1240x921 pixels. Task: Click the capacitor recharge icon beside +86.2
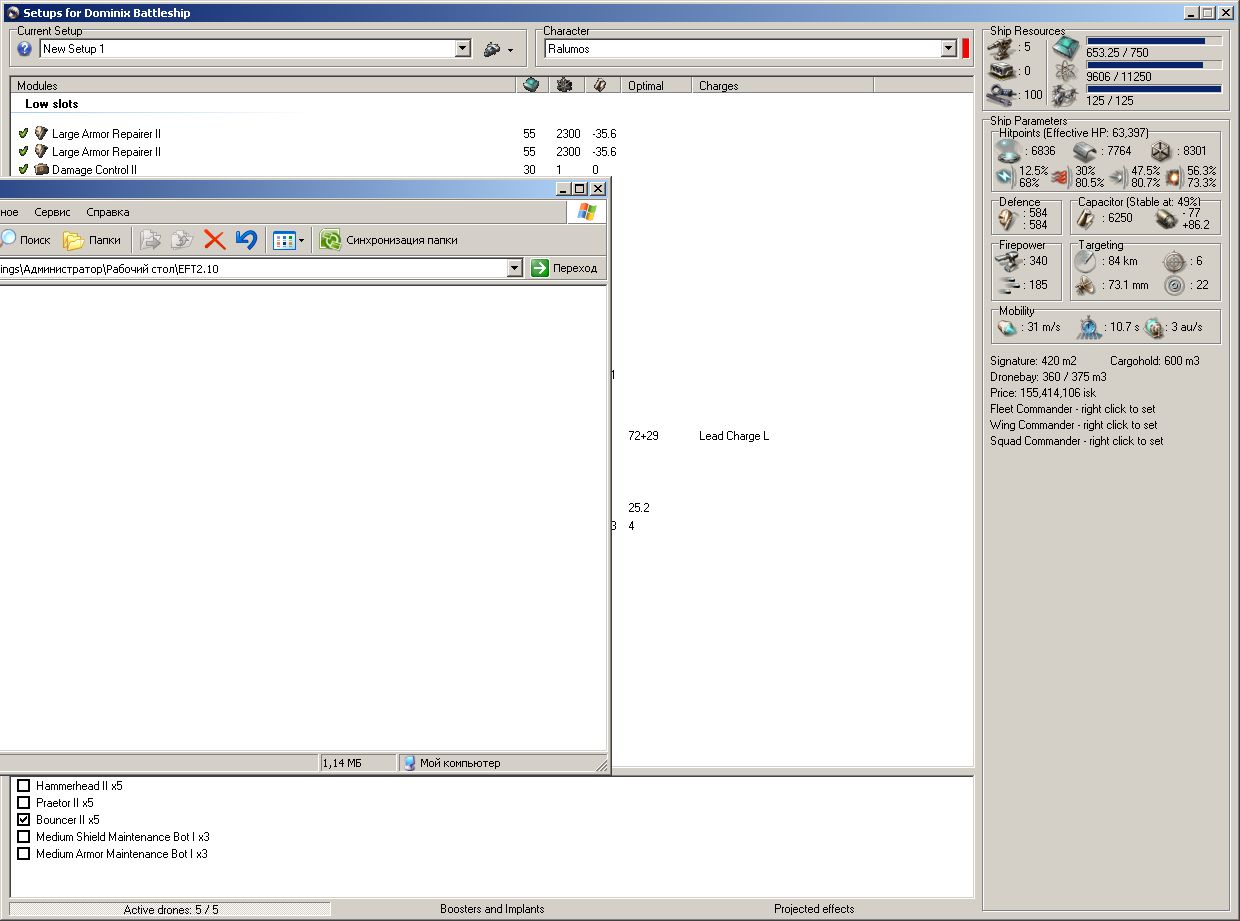1166,219
